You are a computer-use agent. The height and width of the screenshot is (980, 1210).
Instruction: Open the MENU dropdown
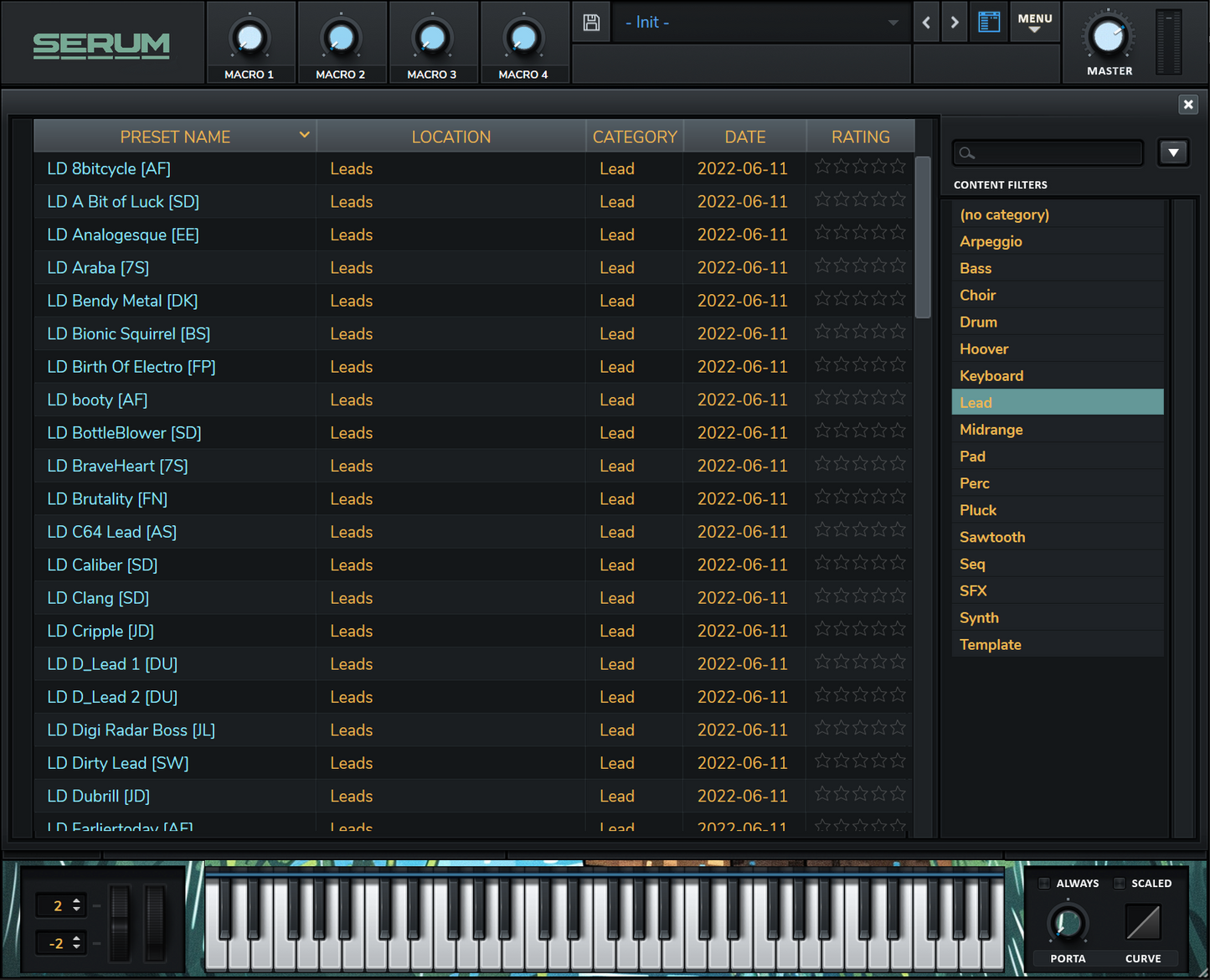click(1035, 23)
